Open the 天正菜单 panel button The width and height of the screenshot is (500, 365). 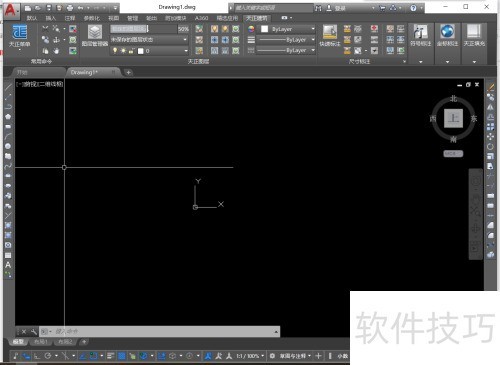pos(20,36)
